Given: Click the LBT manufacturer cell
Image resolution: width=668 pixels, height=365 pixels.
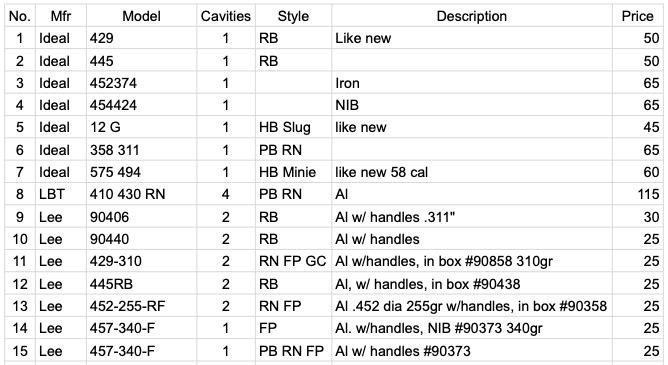Looking at the screenshot, I should [61, 194].
